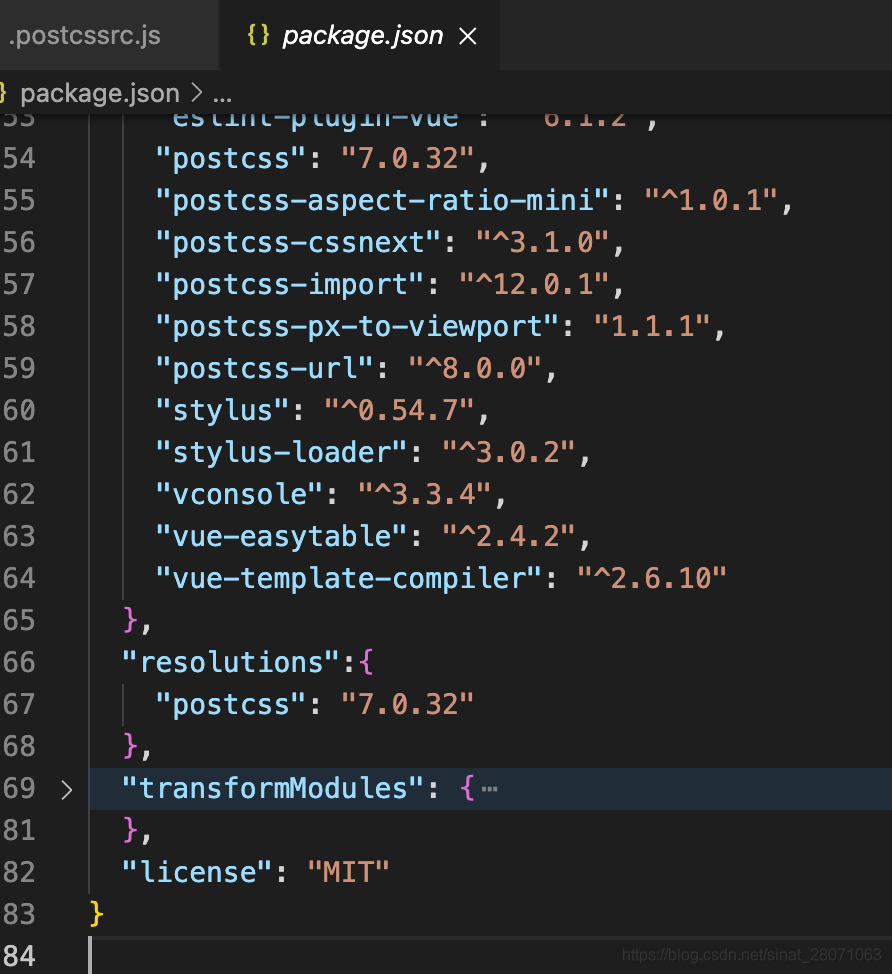Switch to the .postcssrc.js tab
The height and width of the screenshot is (974, 892).
tap(85, 35)
